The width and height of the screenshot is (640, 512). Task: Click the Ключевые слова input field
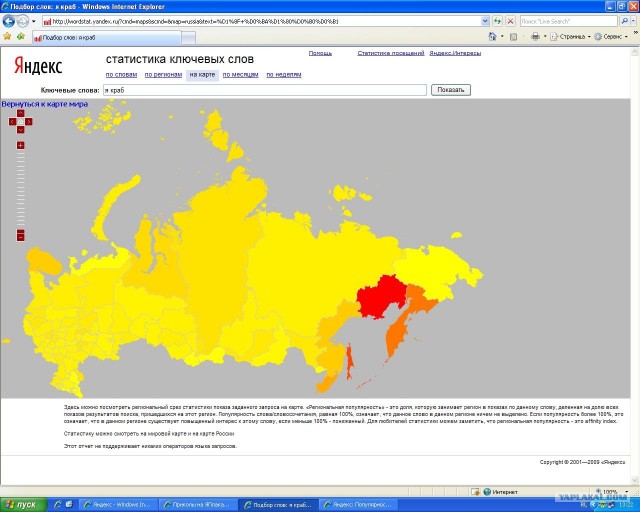265,90
